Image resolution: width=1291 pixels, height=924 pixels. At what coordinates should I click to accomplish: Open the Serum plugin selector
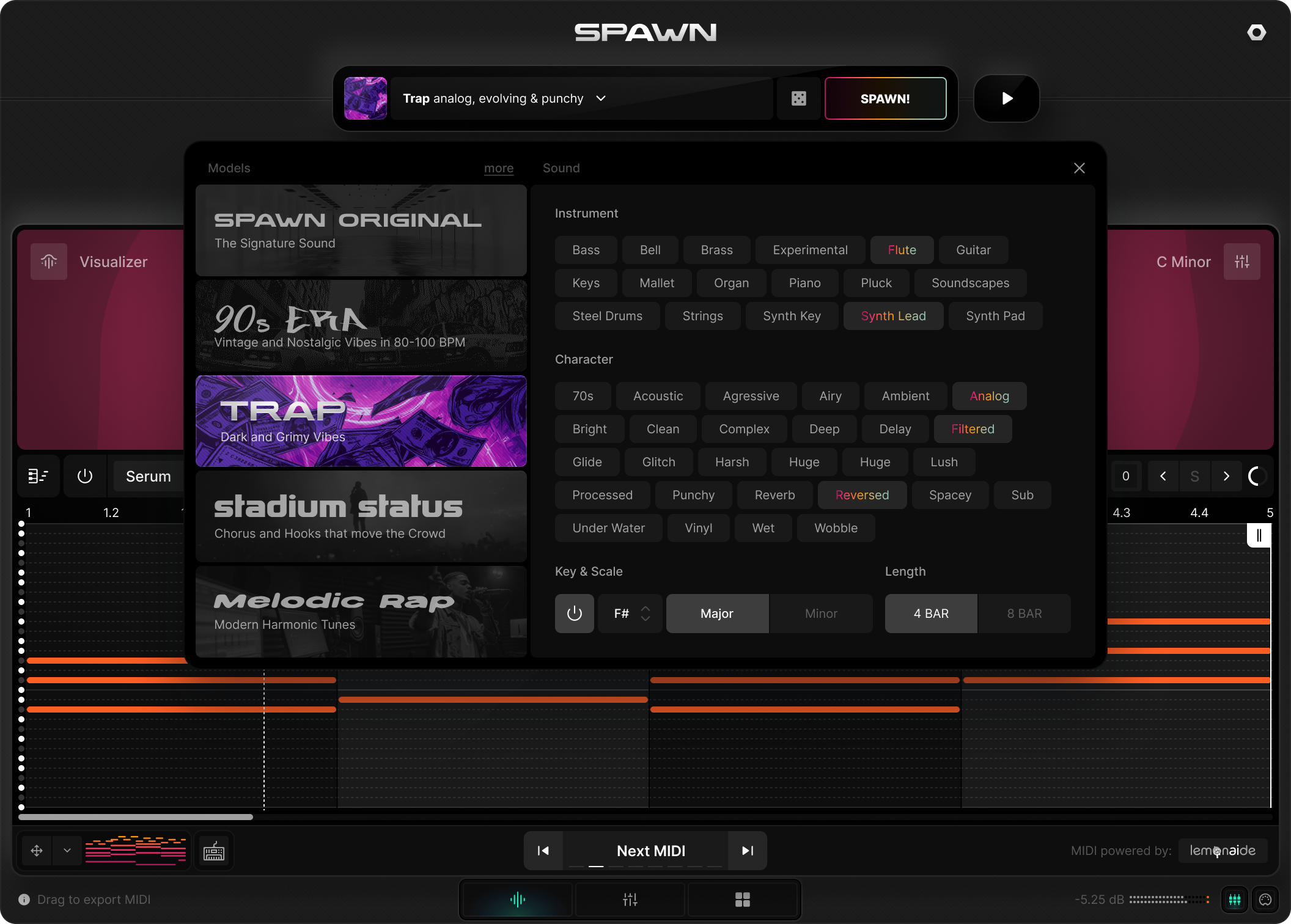[x=149, y=476]
